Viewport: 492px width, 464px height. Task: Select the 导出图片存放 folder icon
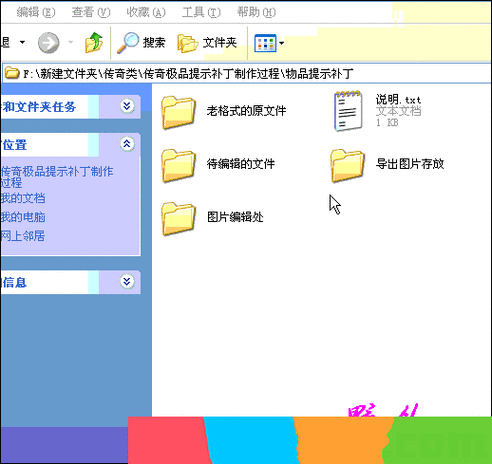(x=348, y=166)
